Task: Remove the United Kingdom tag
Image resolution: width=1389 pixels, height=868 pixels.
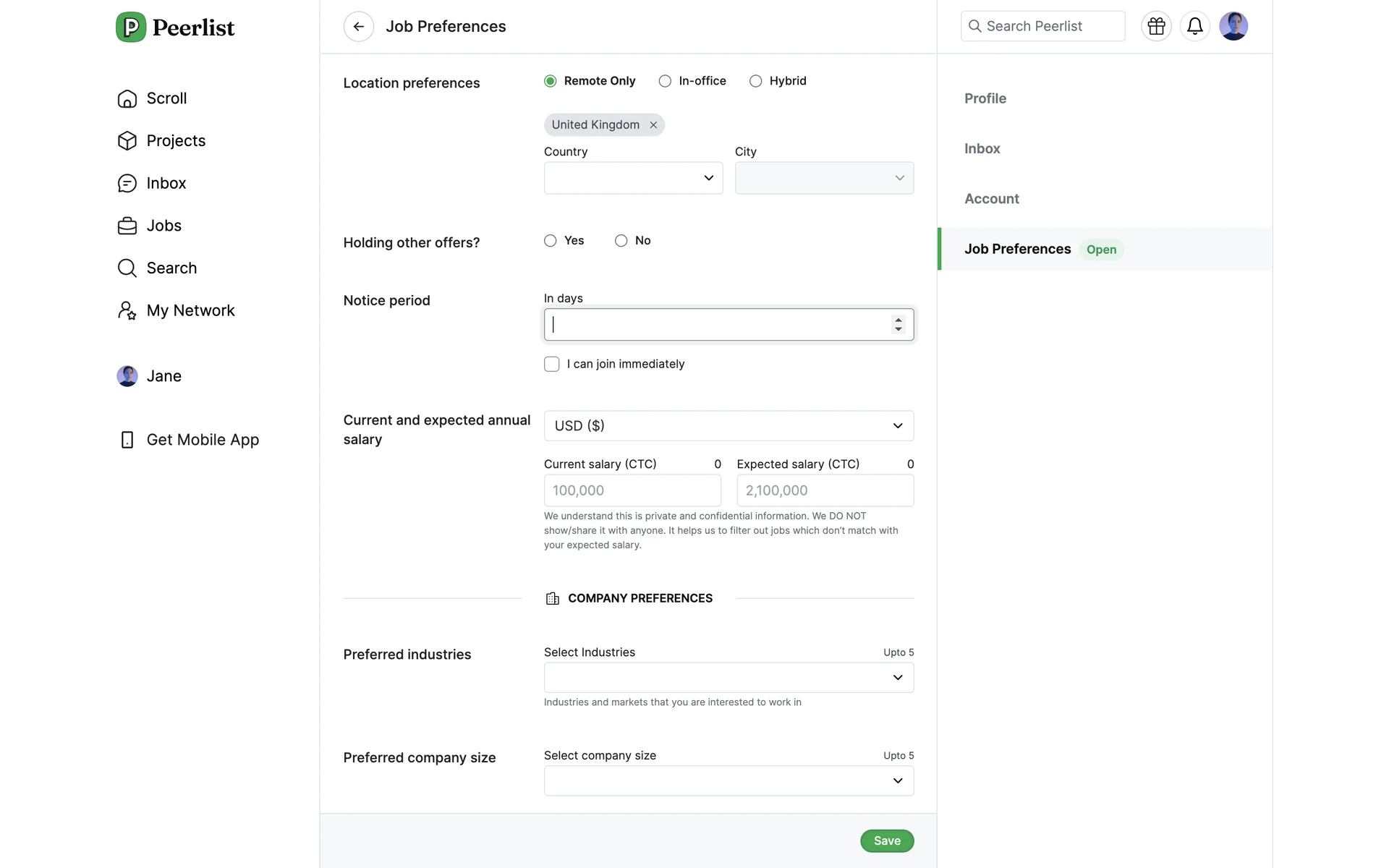Action: (653, 125)
